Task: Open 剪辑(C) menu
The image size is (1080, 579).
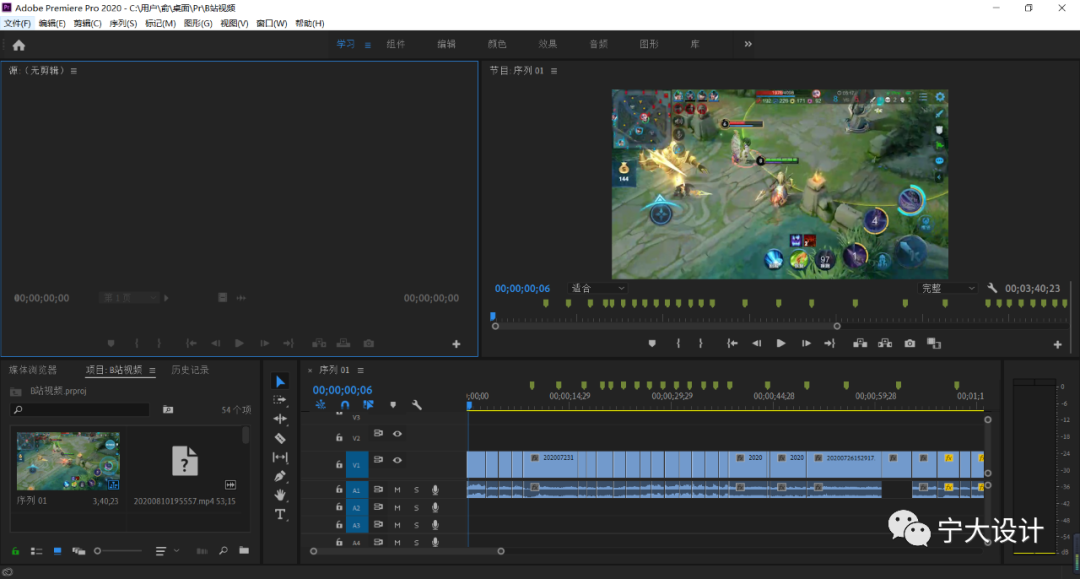Action: pyautogui.click(x=87, y=23)
